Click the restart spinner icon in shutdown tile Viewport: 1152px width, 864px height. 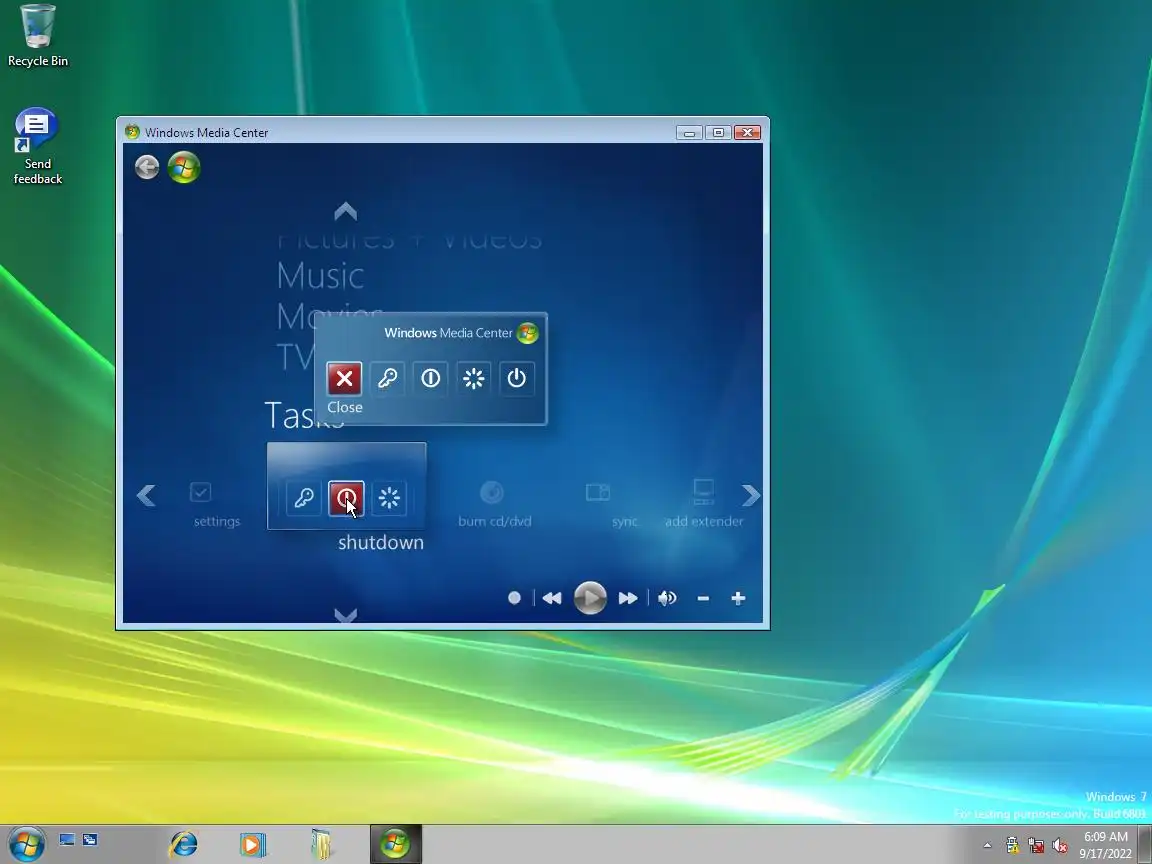389,498
